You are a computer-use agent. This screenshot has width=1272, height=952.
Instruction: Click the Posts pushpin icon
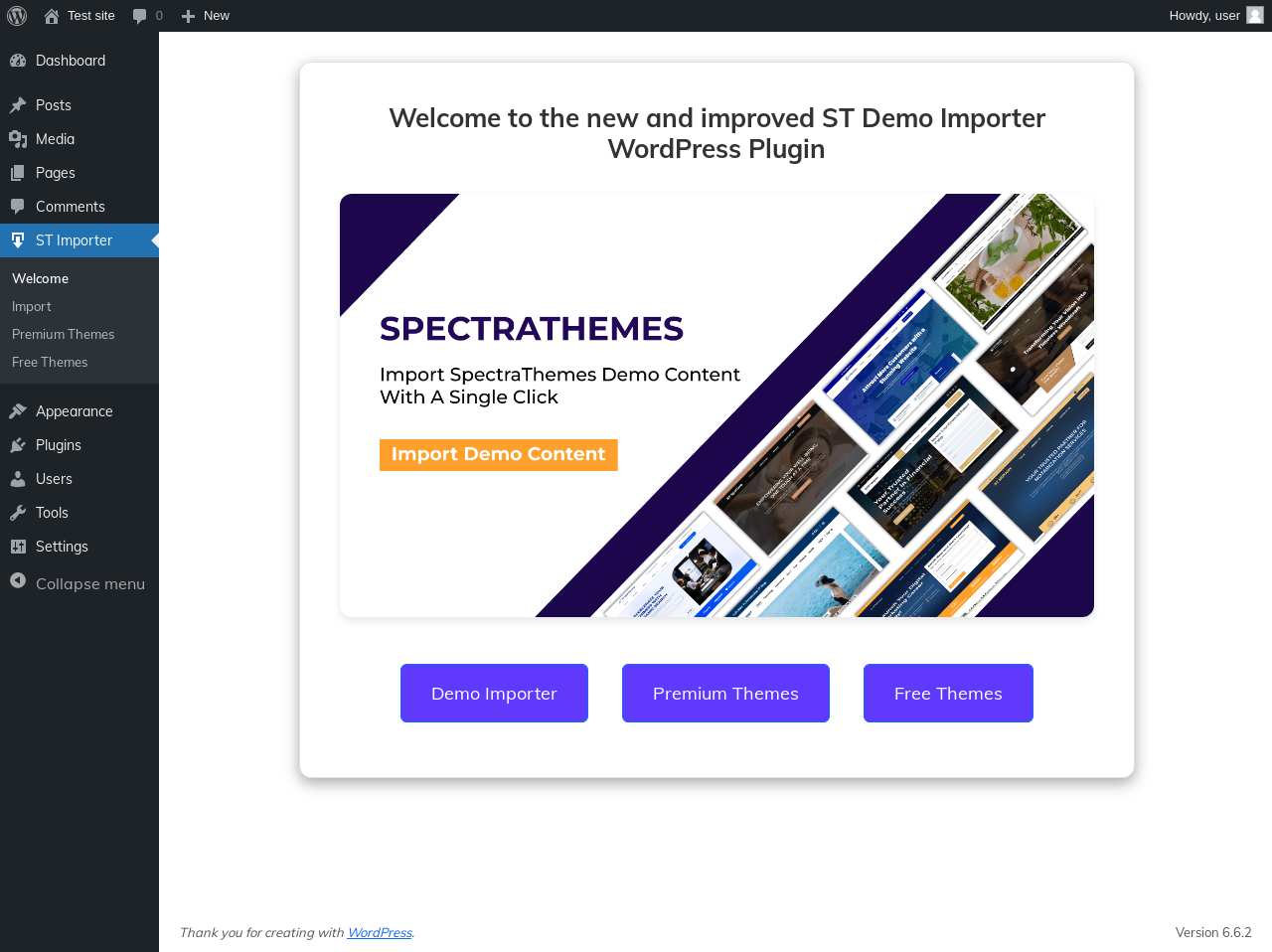[x=18, y=105]
